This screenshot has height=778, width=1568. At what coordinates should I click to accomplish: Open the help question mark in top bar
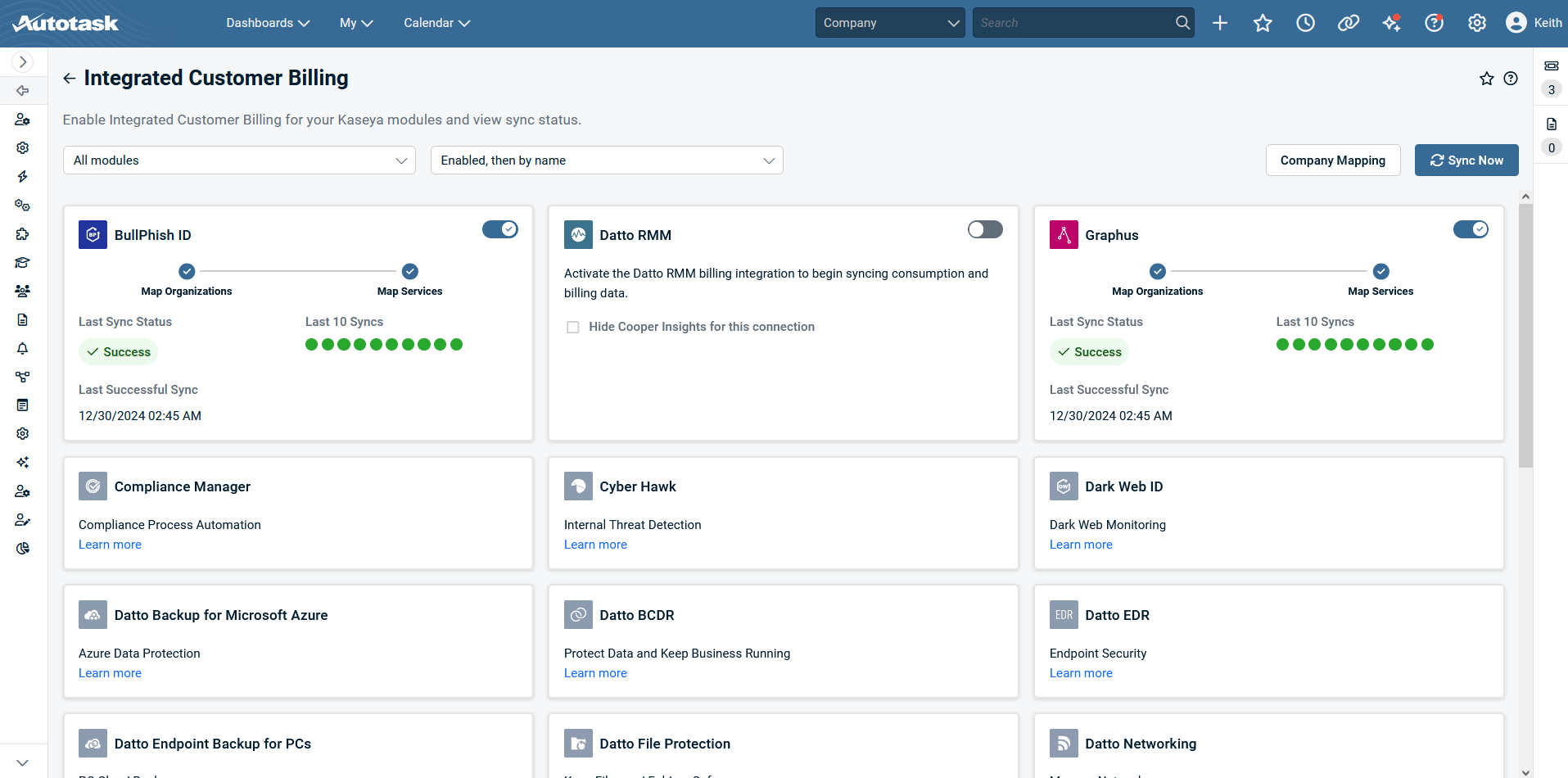point(1434,23)
